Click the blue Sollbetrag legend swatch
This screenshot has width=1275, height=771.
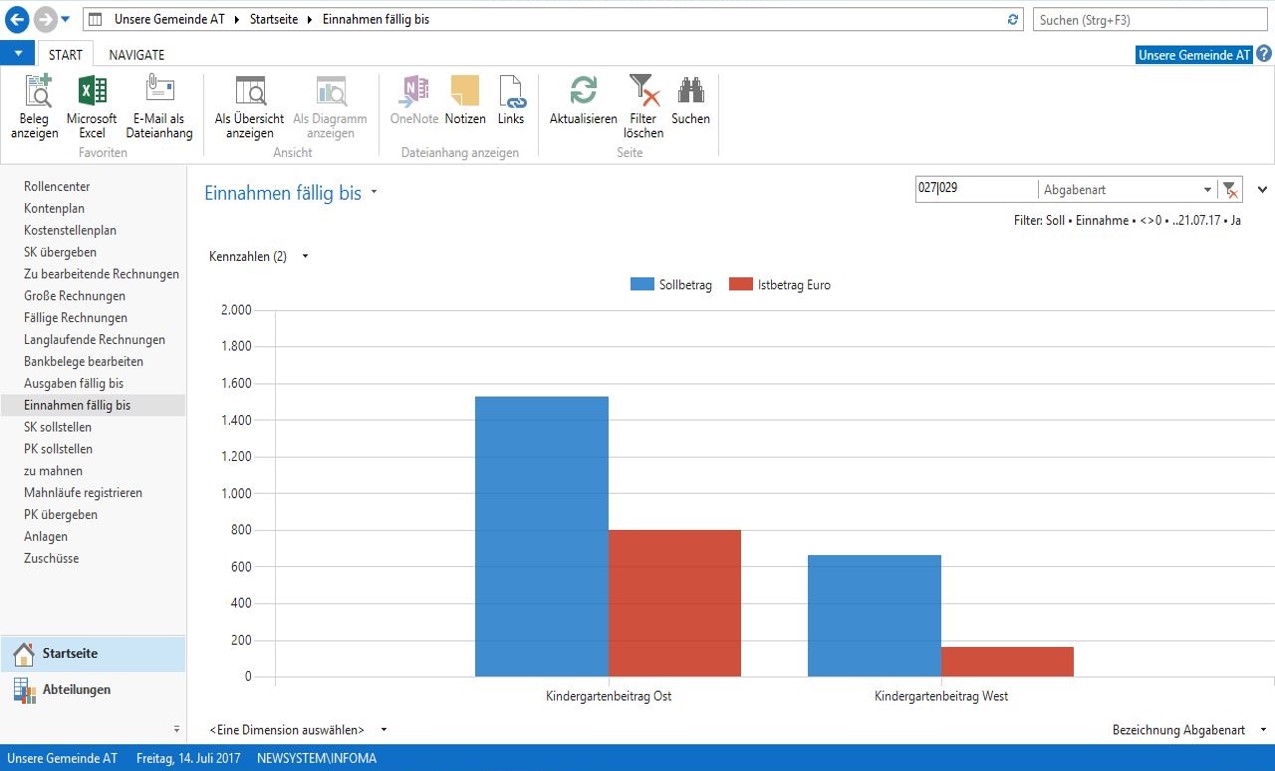coord(641,285)
